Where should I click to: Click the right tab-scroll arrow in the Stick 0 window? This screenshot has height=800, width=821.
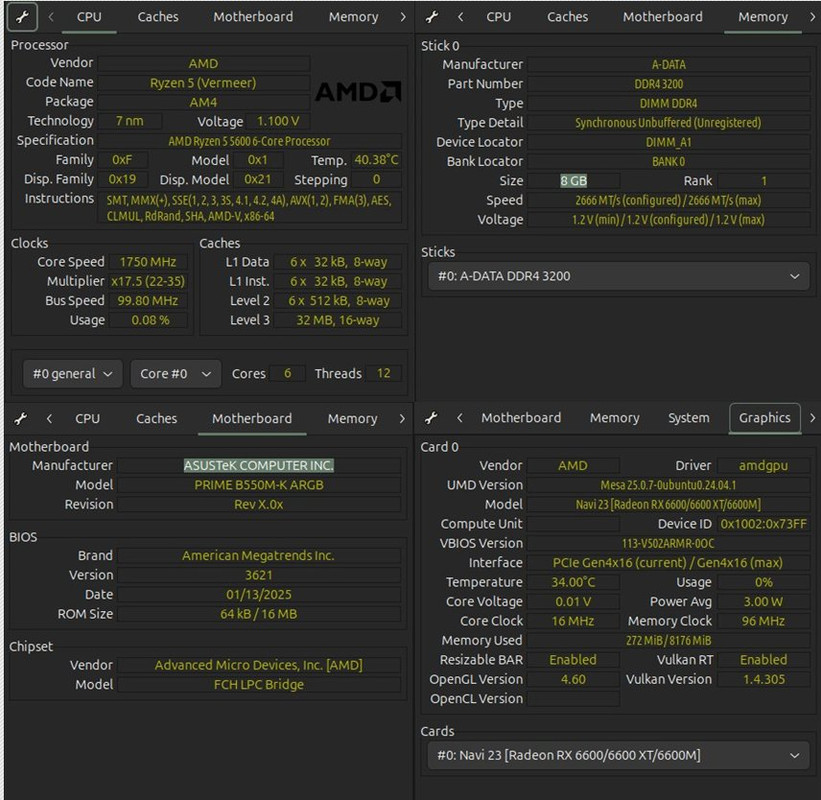[x=813, y=17]
